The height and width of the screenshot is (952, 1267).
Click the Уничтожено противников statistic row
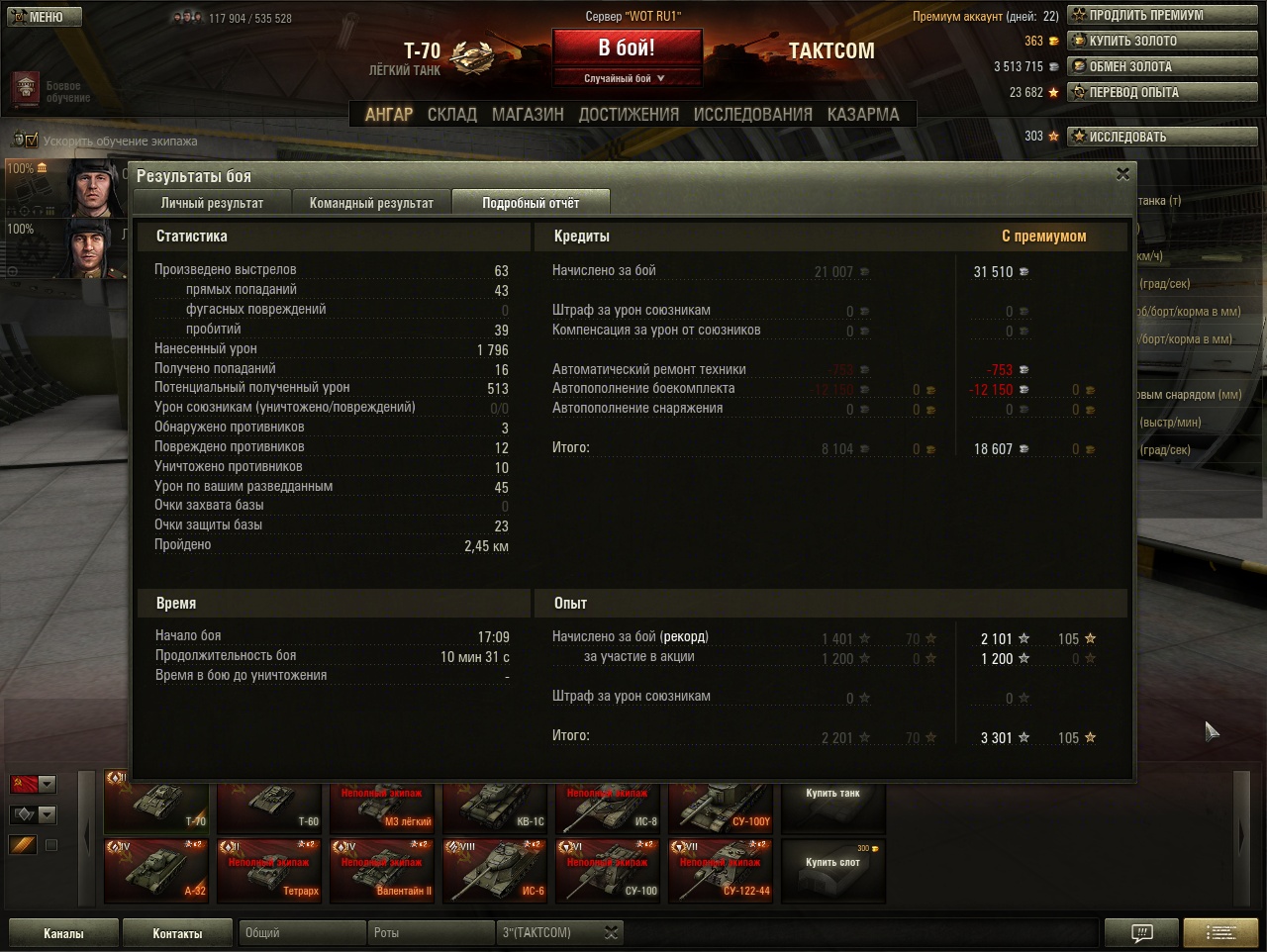click(332, 466)
